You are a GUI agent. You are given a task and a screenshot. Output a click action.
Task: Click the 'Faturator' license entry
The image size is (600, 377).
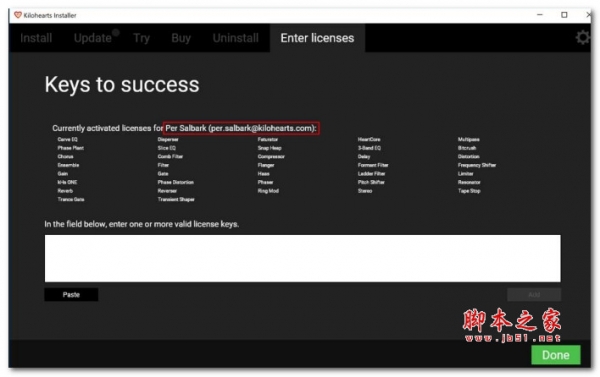click(x=268, y=139)
